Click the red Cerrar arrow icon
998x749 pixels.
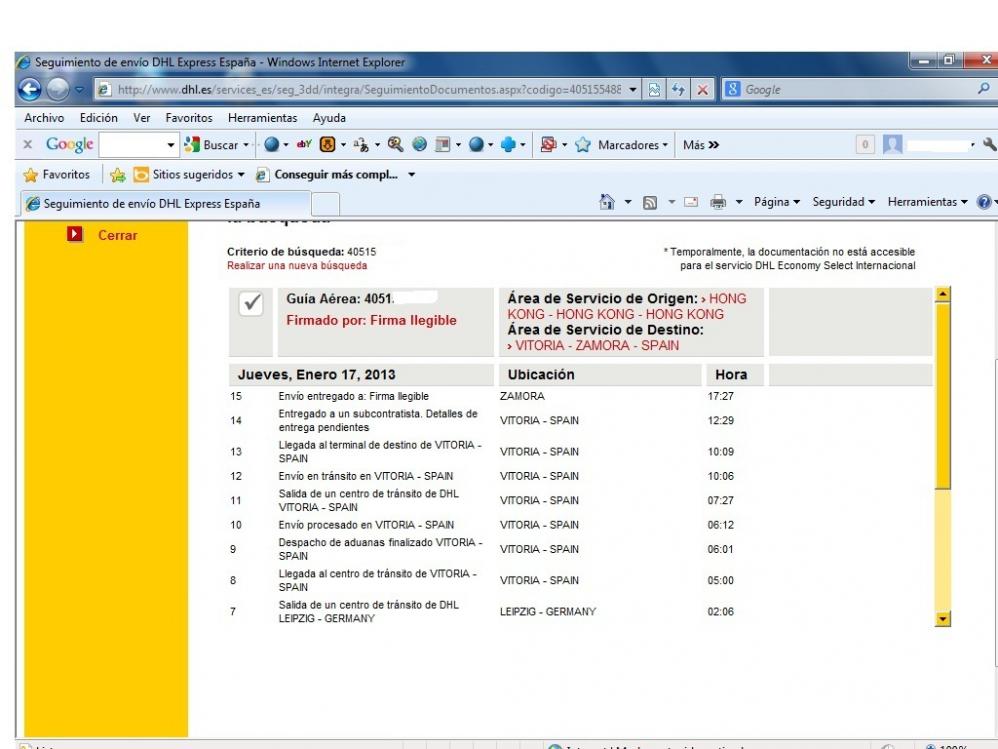click(x=75, y=234)
